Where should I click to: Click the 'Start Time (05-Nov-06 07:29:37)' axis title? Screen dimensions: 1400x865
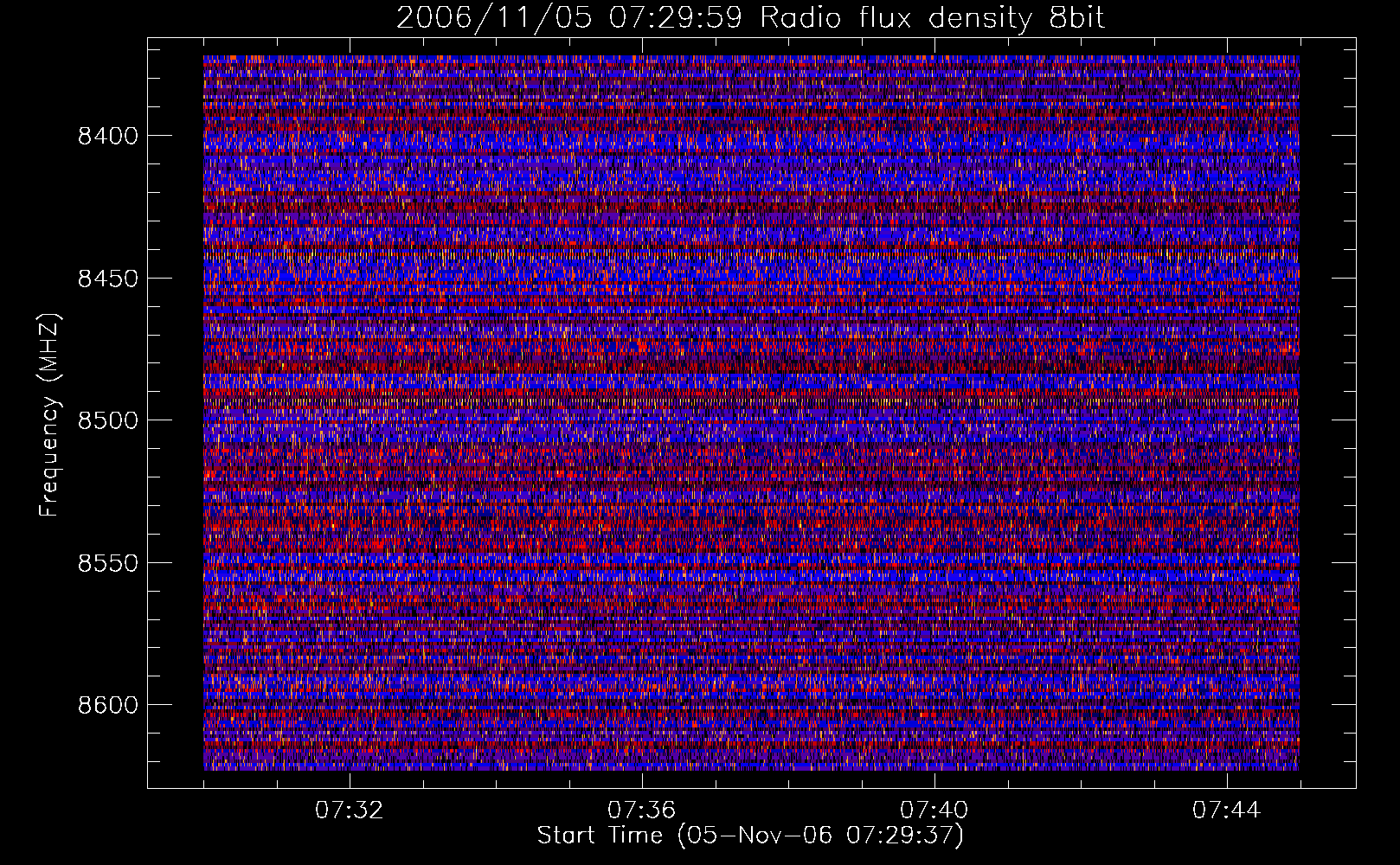pyautogui.click(x=750, y=836)
